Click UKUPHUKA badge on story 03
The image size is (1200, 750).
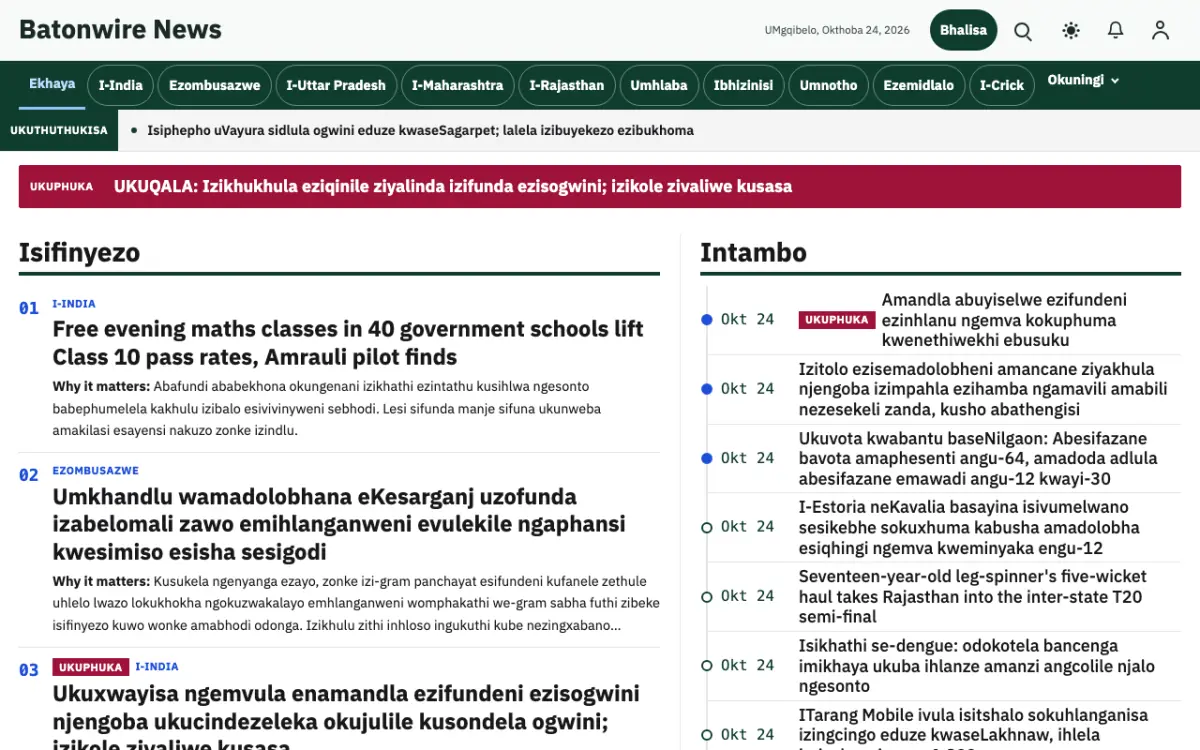(90, 667)
